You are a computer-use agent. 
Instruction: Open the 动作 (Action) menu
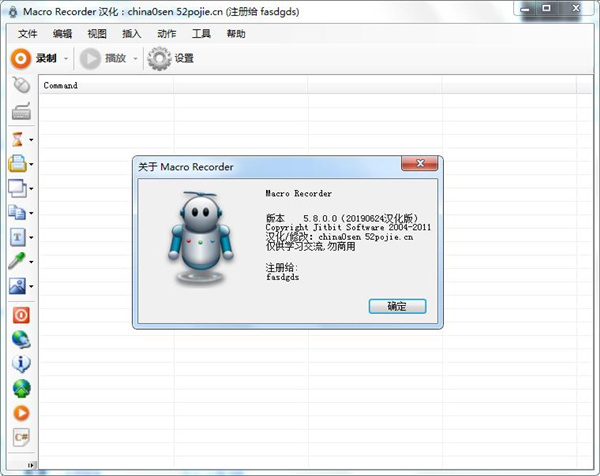[x=166, y=34]
